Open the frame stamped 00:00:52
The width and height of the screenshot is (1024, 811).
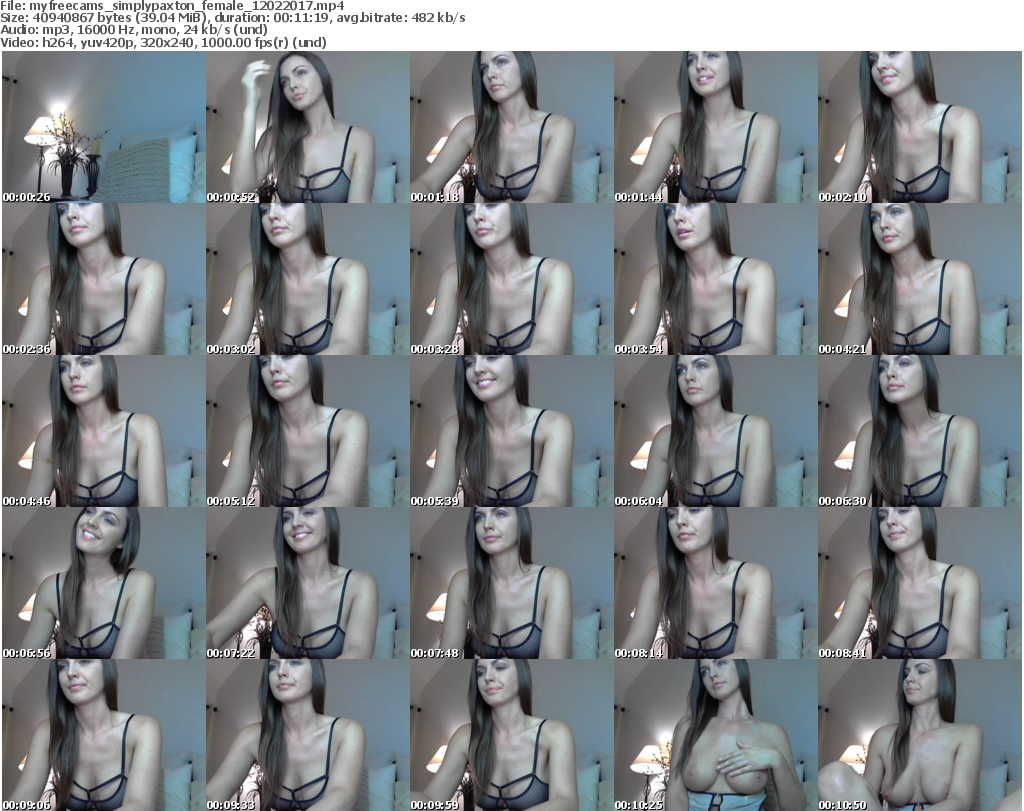(x=308, y=127)
